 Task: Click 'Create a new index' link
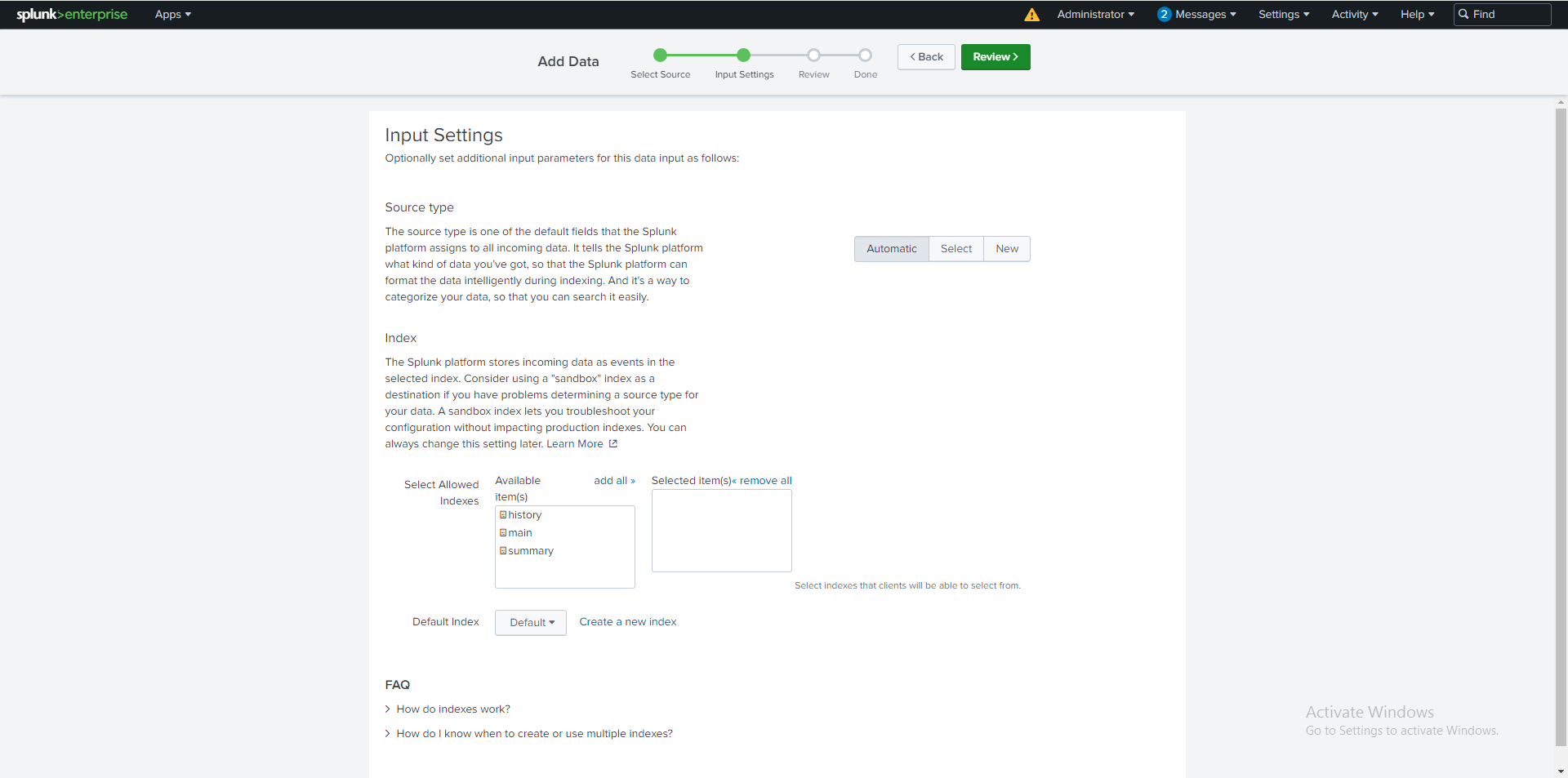point(627,622)
